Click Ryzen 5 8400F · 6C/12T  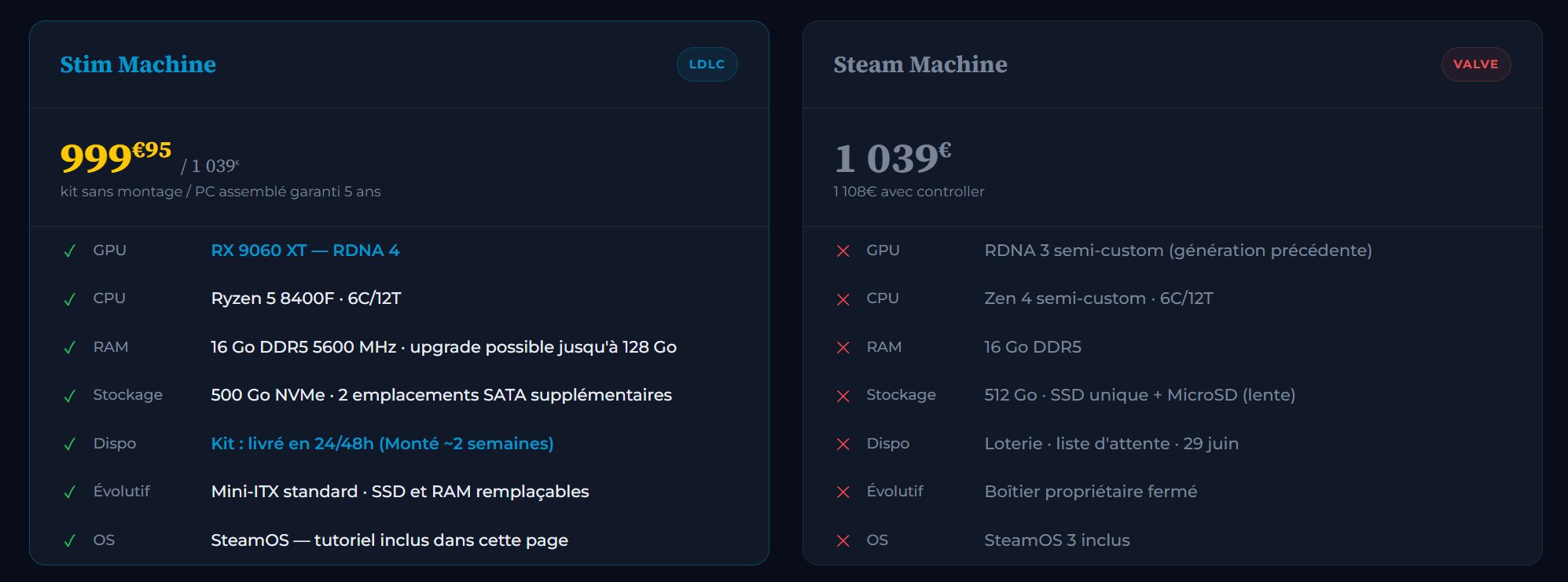[306, 298]
